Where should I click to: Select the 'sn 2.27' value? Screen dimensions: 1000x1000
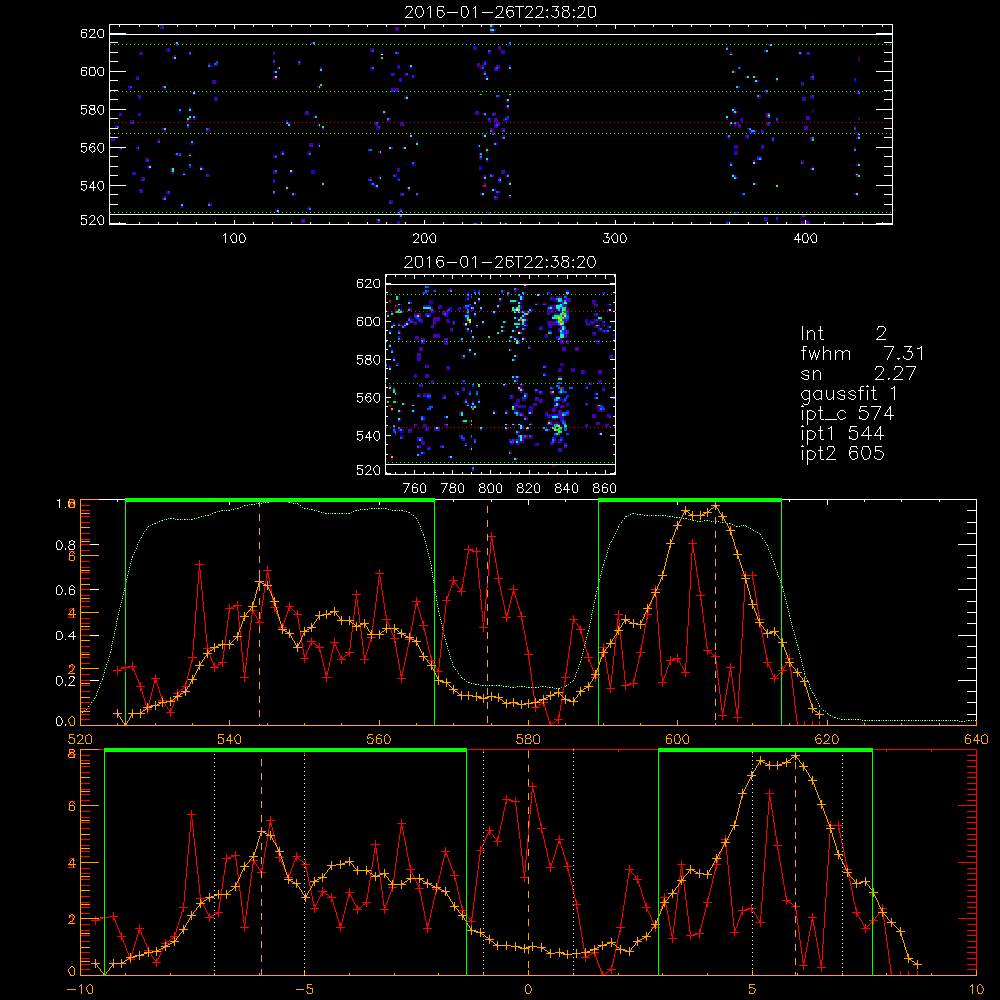(858, 373)
